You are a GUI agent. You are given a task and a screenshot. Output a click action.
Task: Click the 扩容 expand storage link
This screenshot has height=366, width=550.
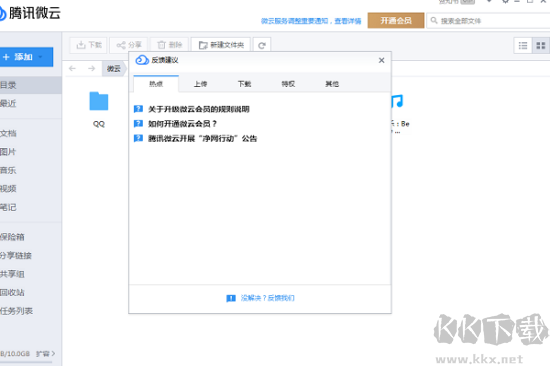[45, 353]
